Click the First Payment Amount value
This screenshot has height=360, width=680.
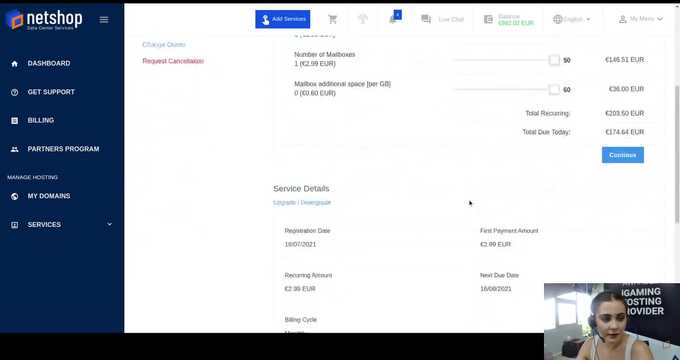coord(495,245)
